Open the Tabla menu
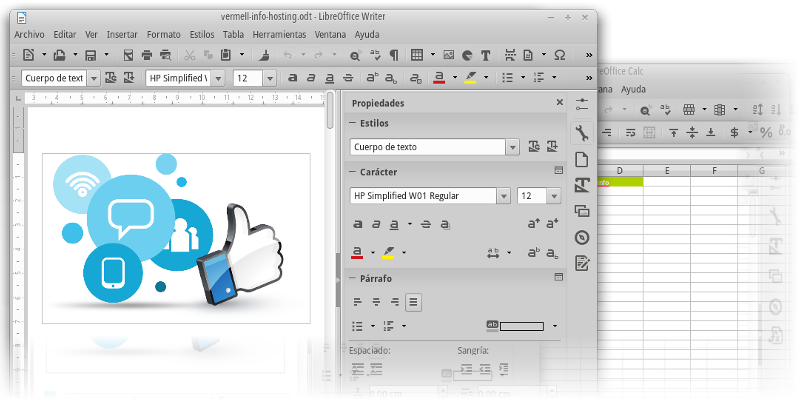This screenshot has width=800, height=400. pyautogui.click(x=233, y=35)
